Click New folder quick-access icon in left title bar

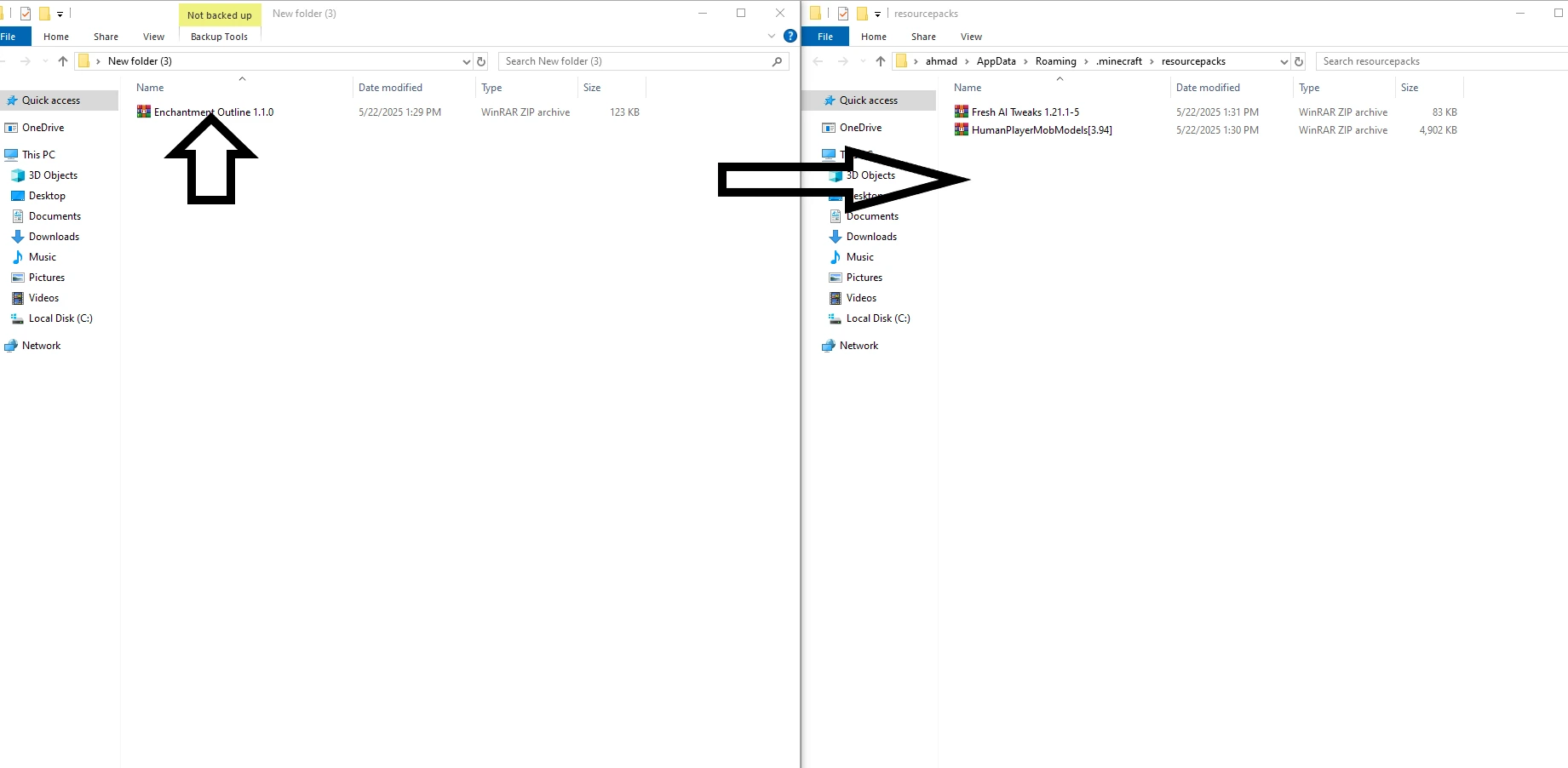pyautogui.click(x=44, y=14)
